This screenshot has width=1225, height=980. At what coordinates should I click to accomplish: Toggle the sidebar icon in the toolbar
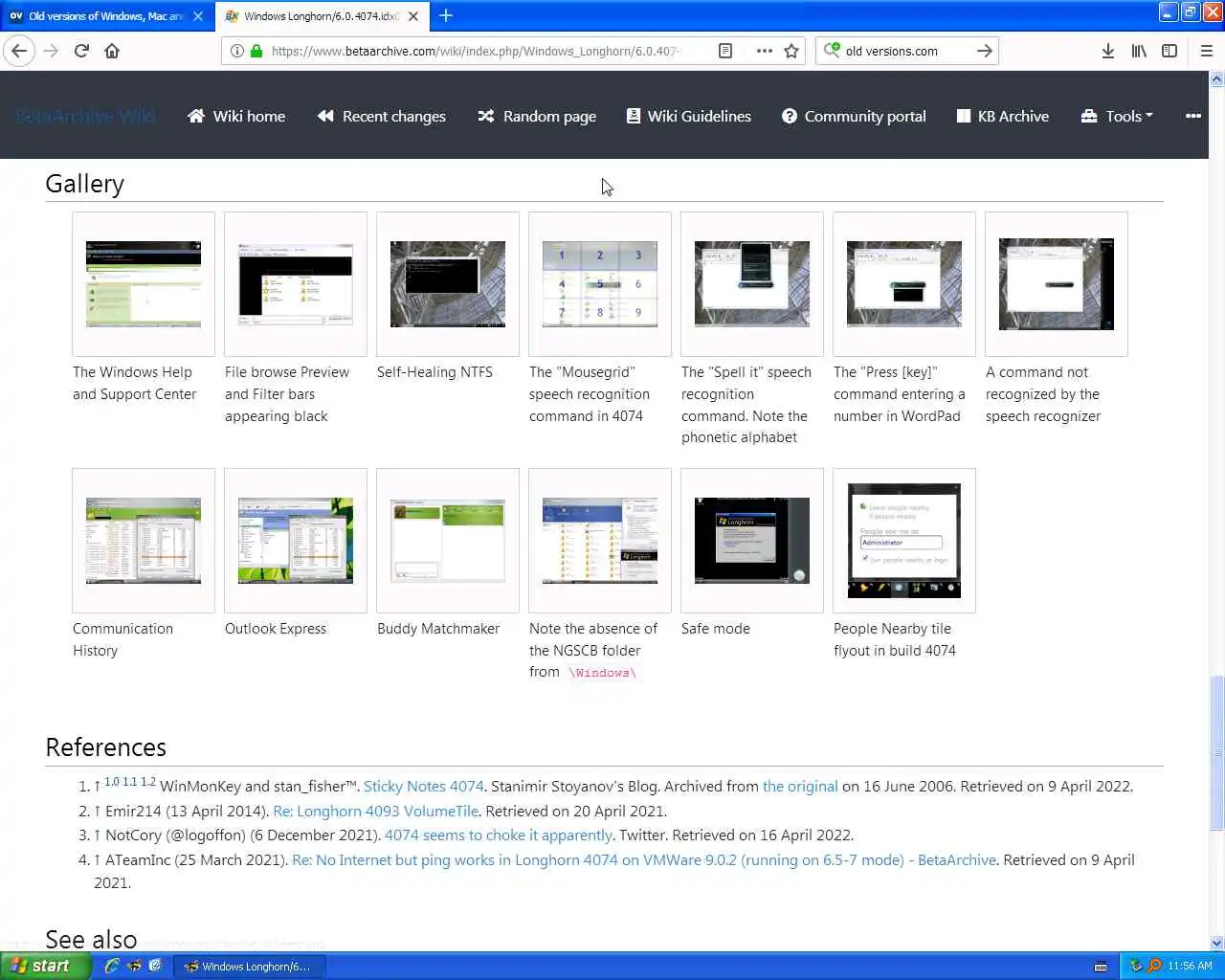pyautogui.click(x=1169, y=51)
